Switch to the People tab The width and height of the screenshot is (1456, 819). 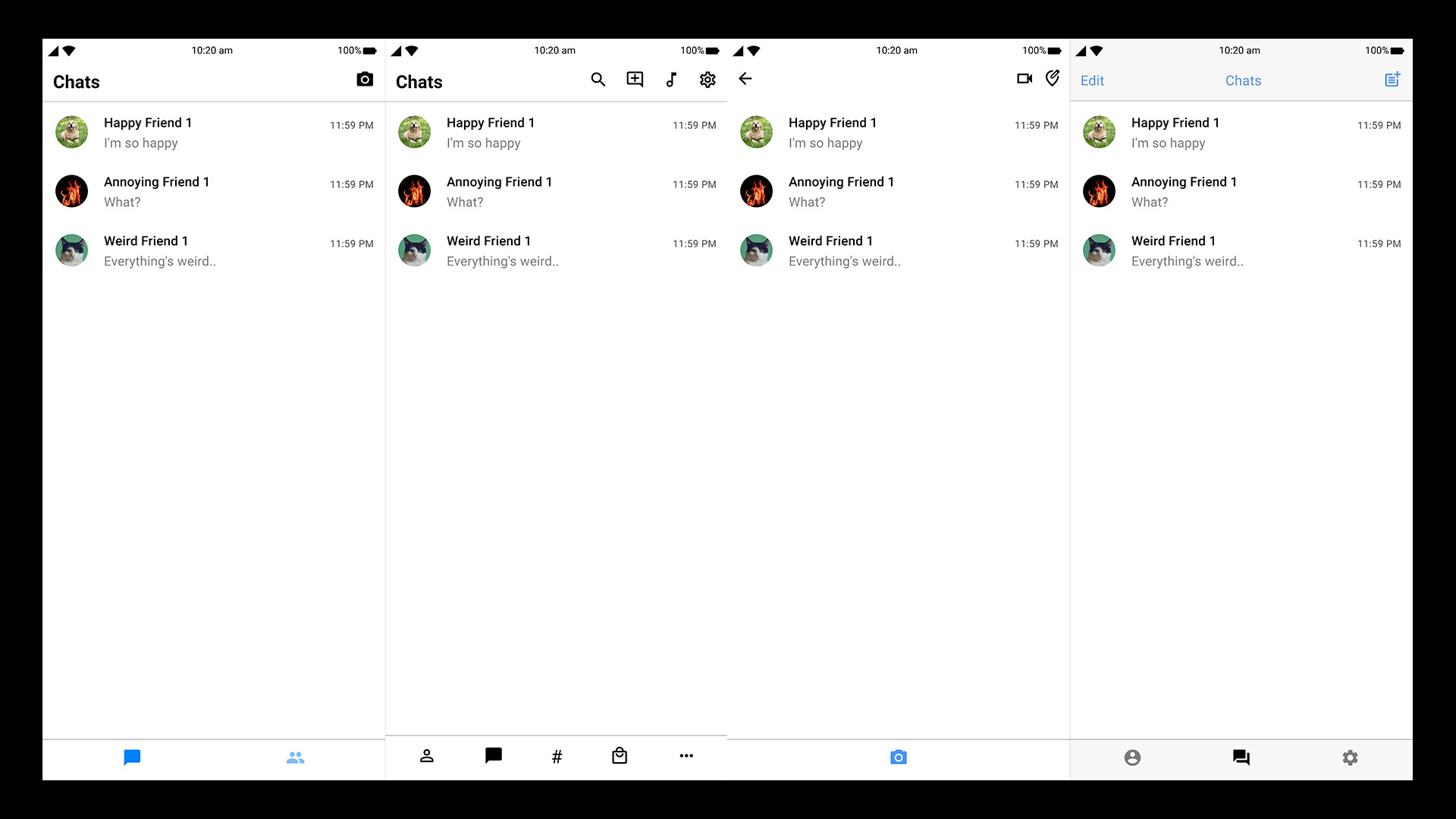(x=296, y=757)
